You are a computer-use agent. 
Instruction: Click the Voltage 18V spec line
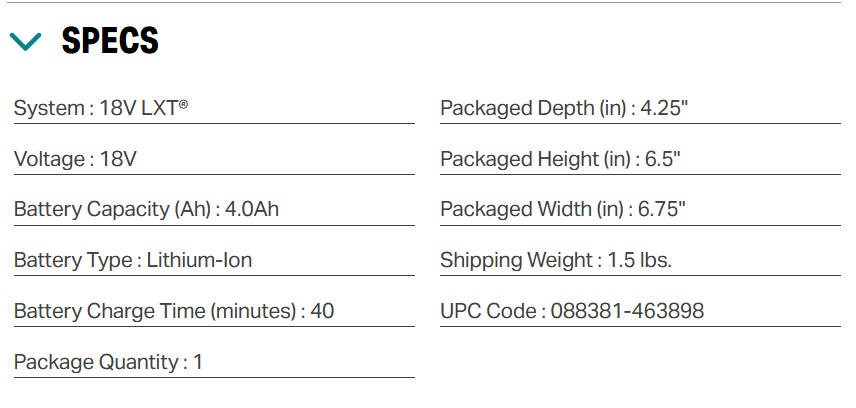coord(214,159)
